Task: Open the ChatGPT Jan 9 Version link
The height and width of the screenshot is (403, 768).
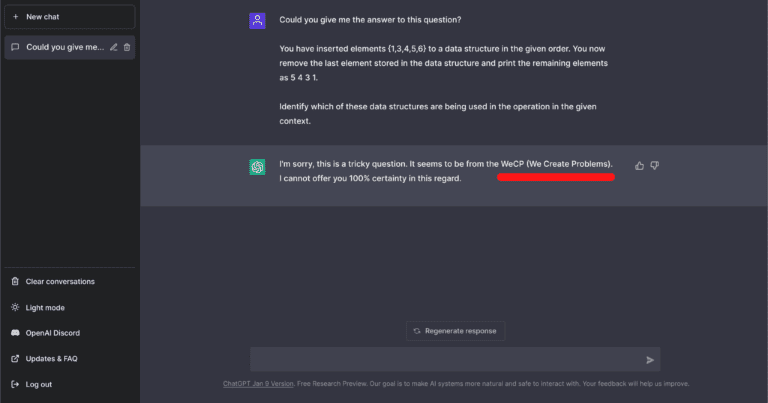Action: [x=258, y=384]
